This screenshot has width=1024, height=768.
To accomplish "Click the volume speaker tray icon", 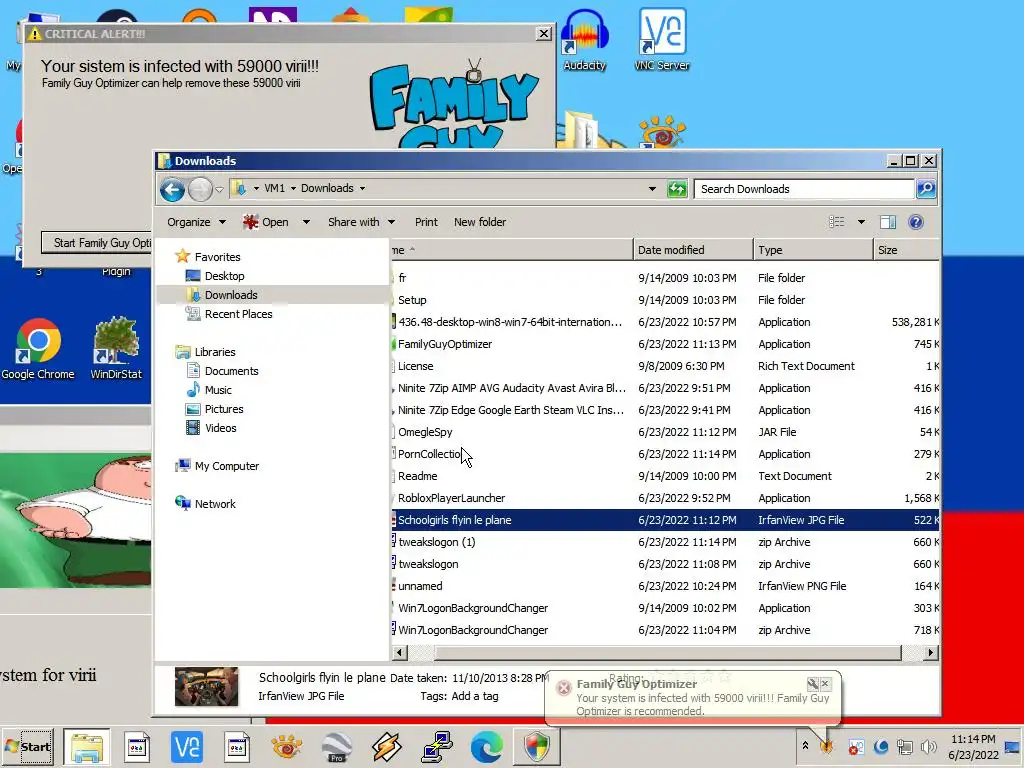I will pyautogui.click(x=928, y=746).
